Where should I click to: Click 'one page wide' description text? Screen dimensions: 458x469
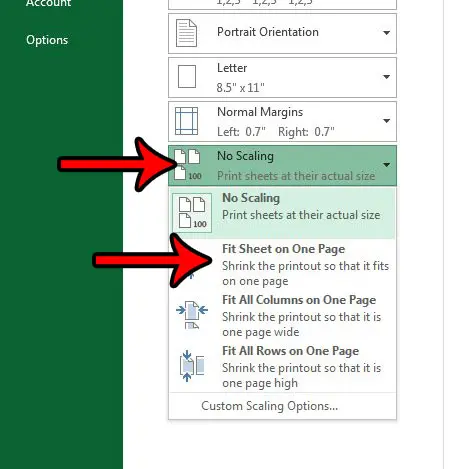(261, 332)
